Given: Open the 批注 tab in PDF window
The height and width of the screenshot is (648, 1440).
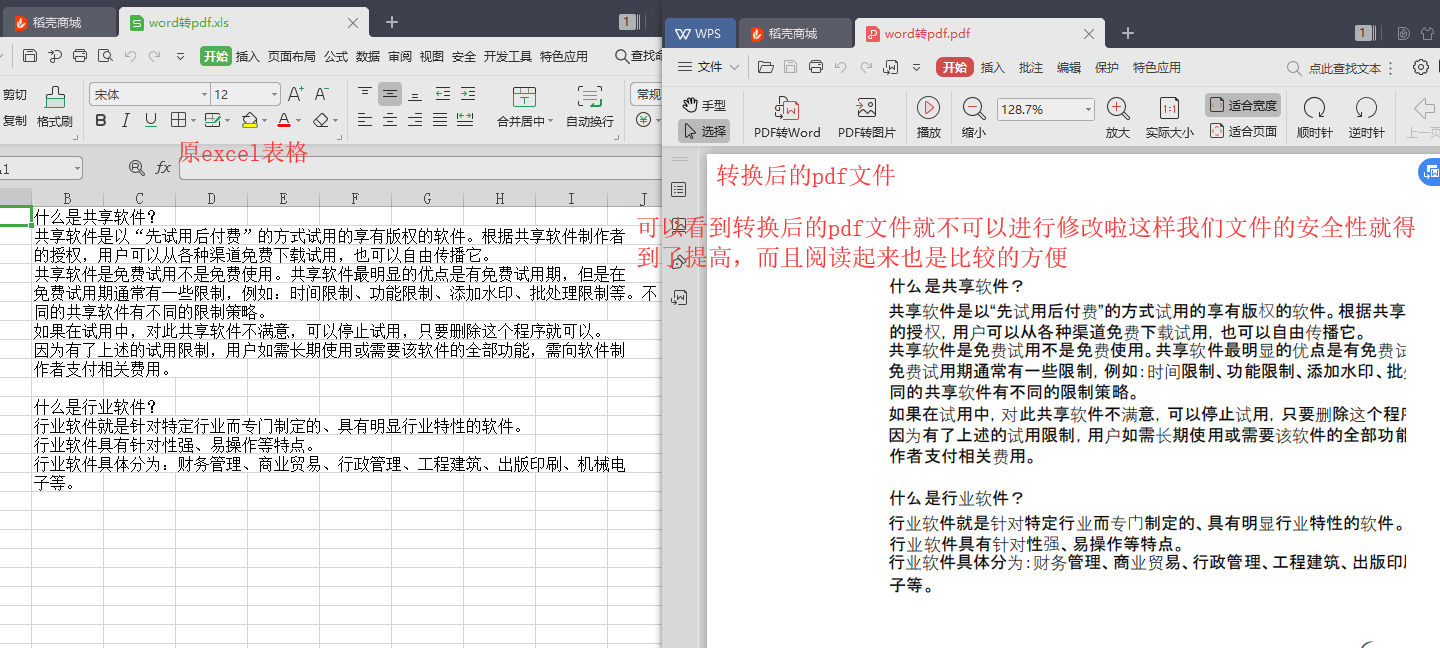Looking at the screenshot, I should (x=1031, y=67).
